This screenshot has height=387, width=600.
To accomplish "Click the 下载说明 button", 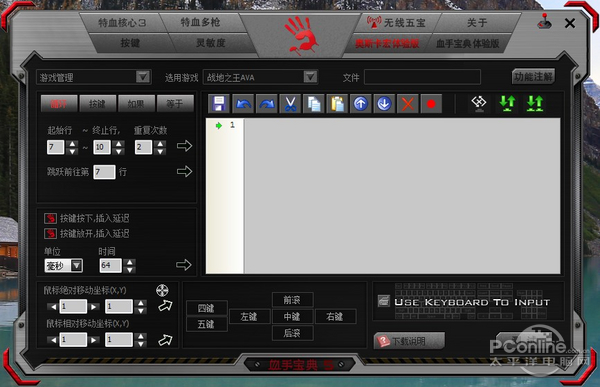I will (x=409, y=341).
